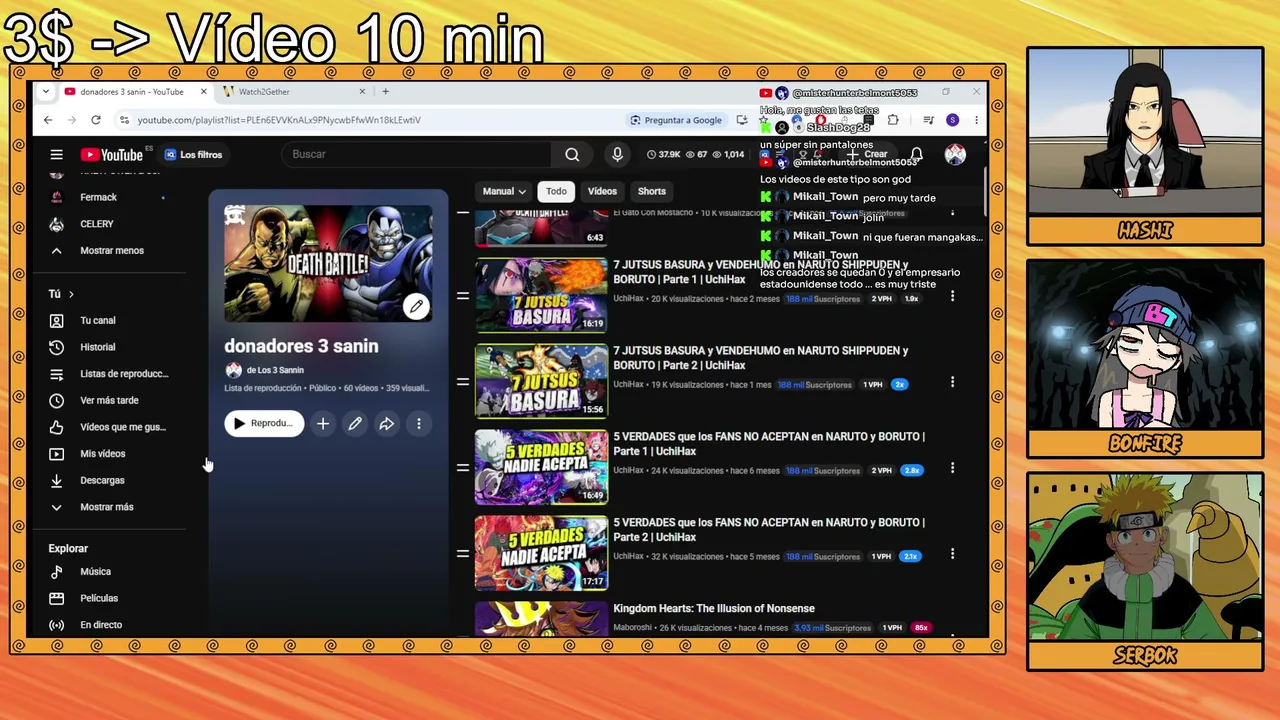This screenshot has height=720, width=1280.
Task: Go back with the browser back arrow
Action: (48, 120)
